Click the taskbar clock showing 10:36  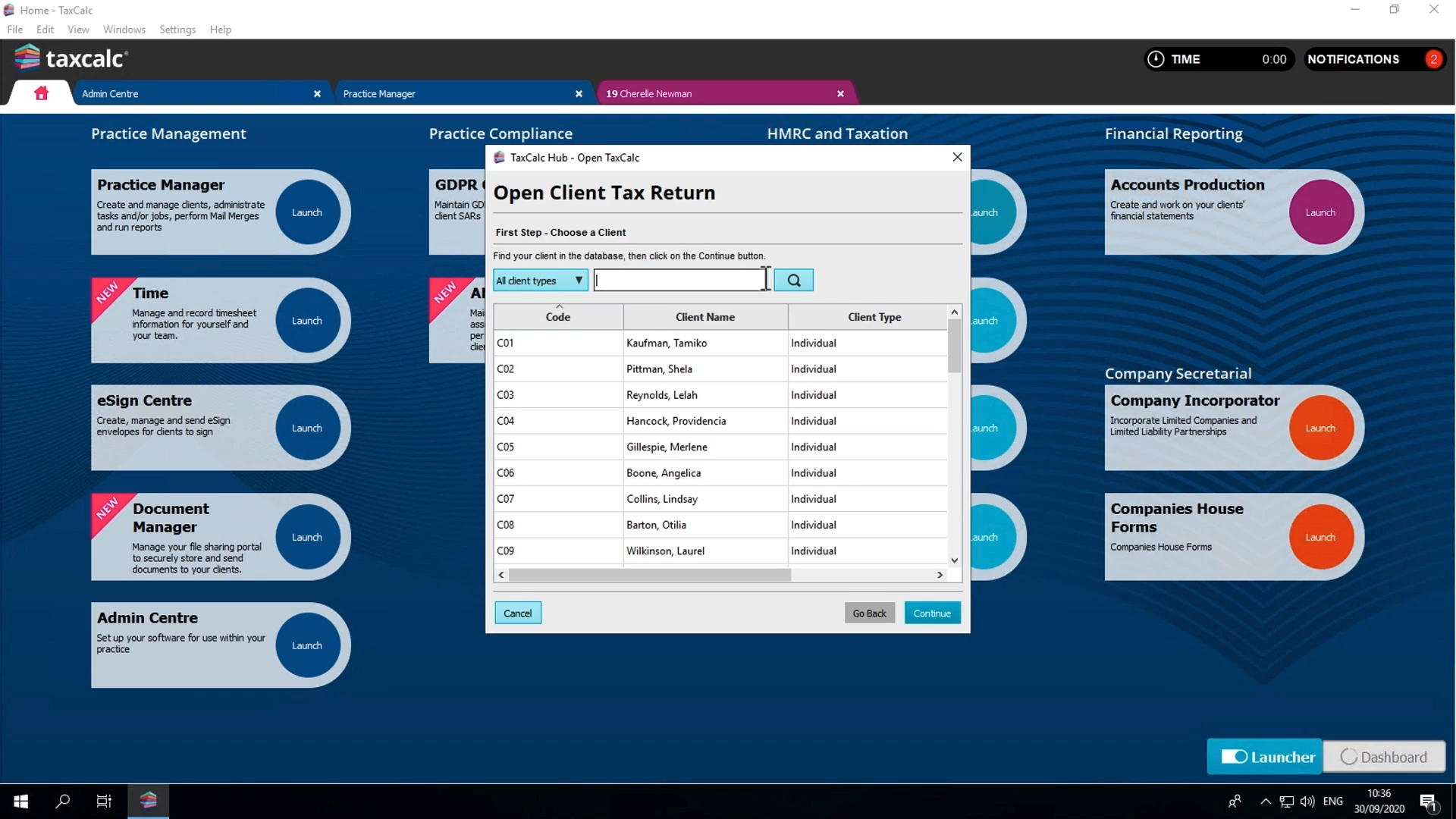[1379, 802]
